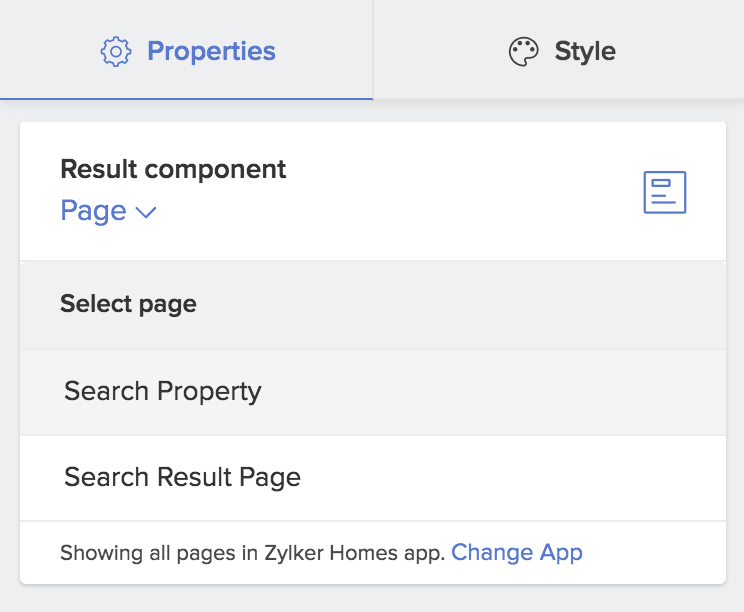Image resolution: width=744 pixels, height=612 pixels.
Task: Click the Change App link
Action: tap(517, 552)
